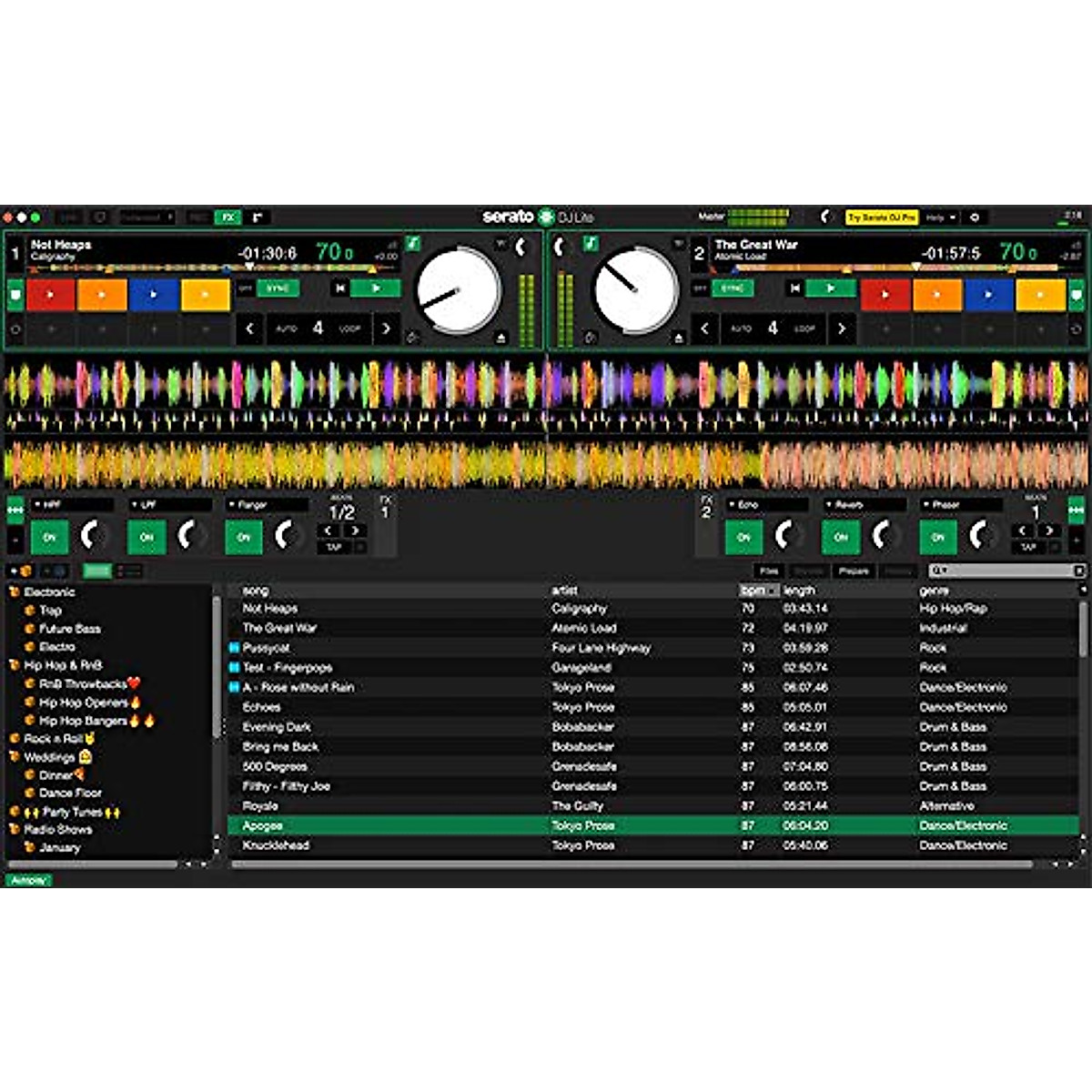Enable SYNC on deck 1
The image size is (1092, 1092).
278,288
